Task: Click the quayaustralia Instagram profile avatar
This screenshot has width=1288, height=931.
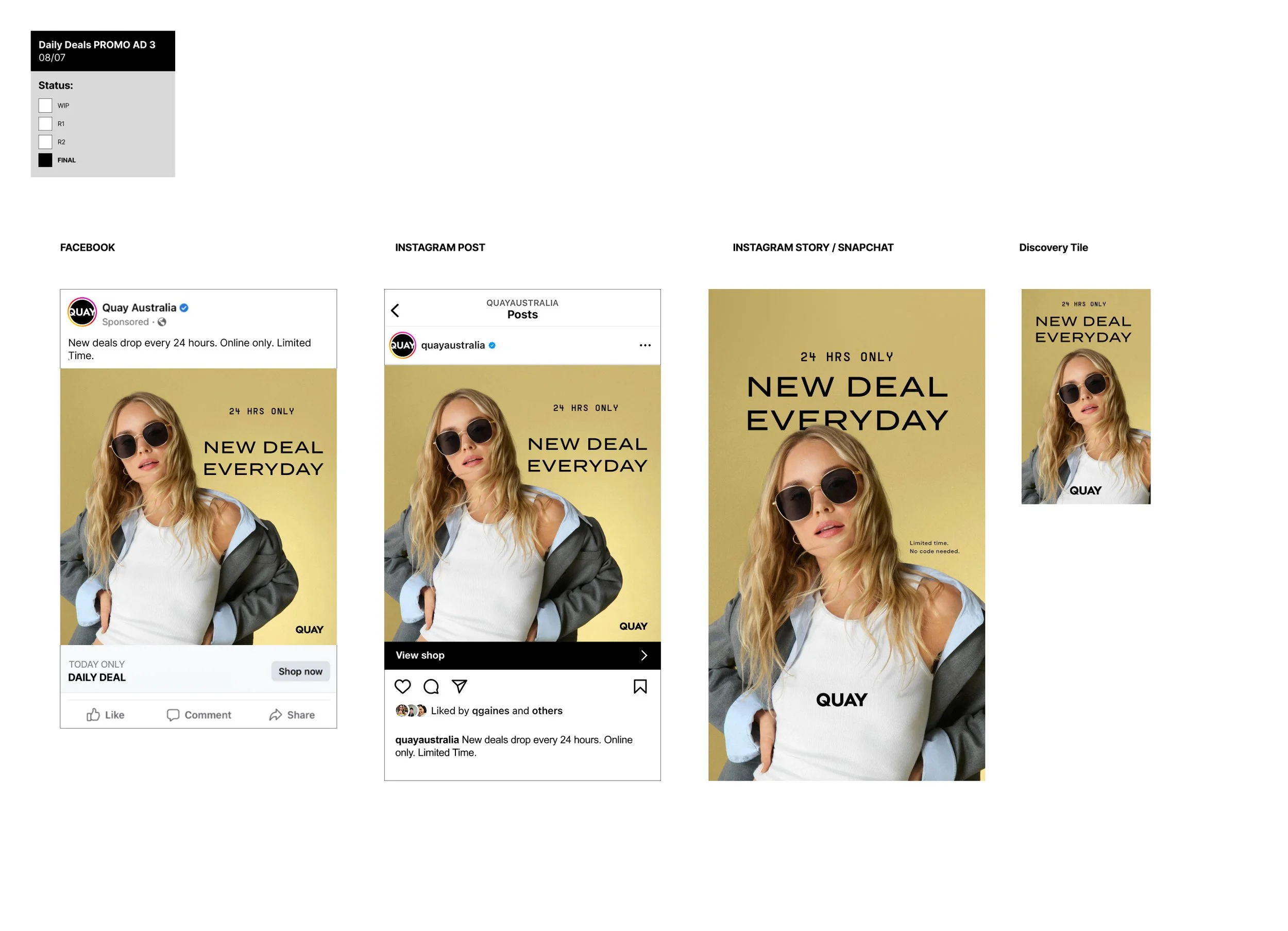Action: 403,345
